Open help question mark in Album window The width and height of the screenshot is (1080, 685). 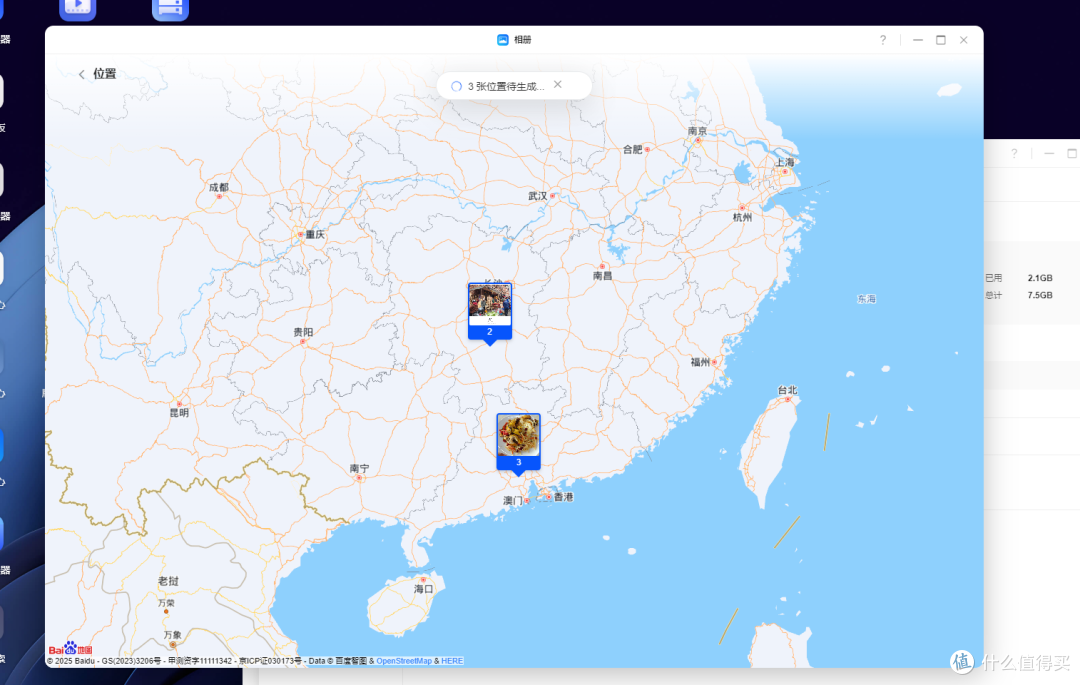click(x=882, y=40)
